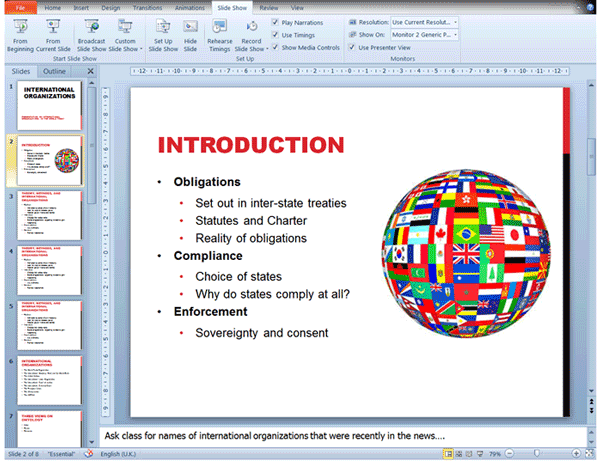
Task: Uncheck the Use Timings checkbox
Action: click(276, 34)
